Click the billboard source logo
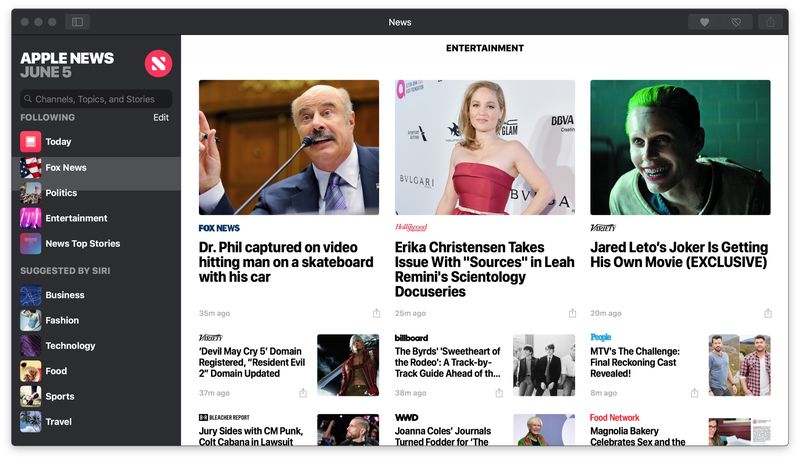Screen dimensions: 800x460 tap(411, 338)
